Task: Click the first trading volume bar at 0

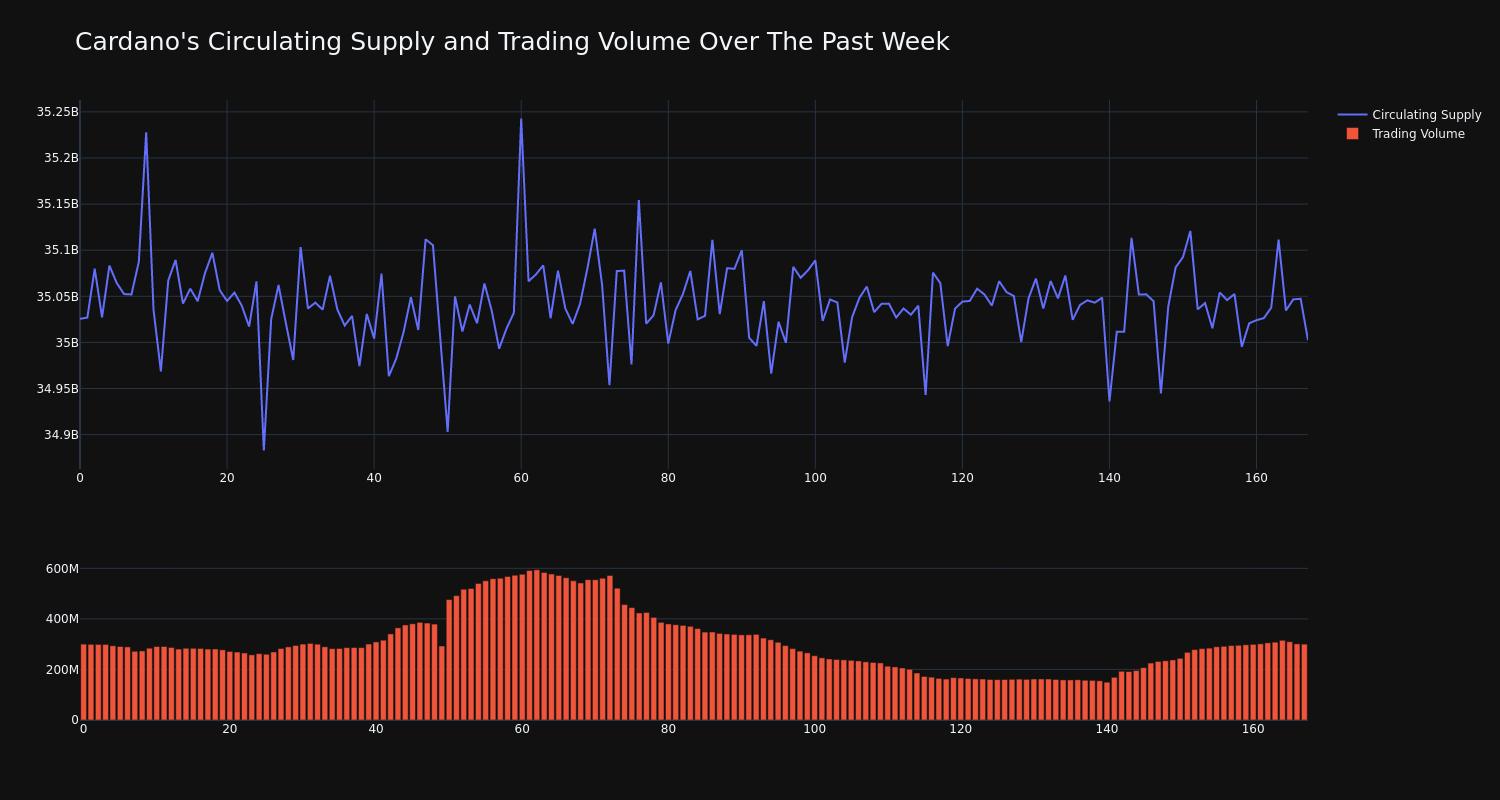Action: [83, 682]
